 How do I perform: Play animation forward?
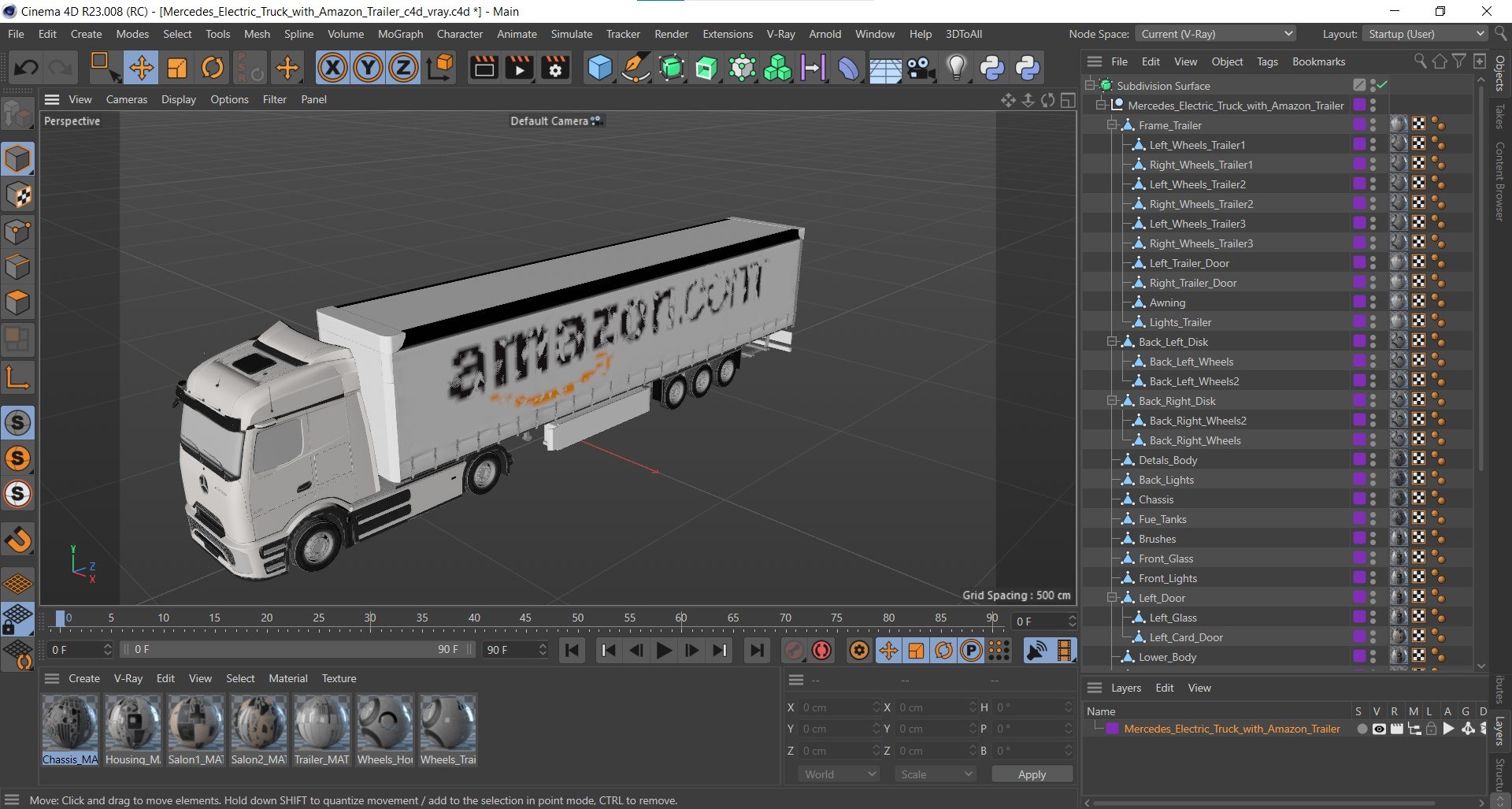[x=664, y=650]
